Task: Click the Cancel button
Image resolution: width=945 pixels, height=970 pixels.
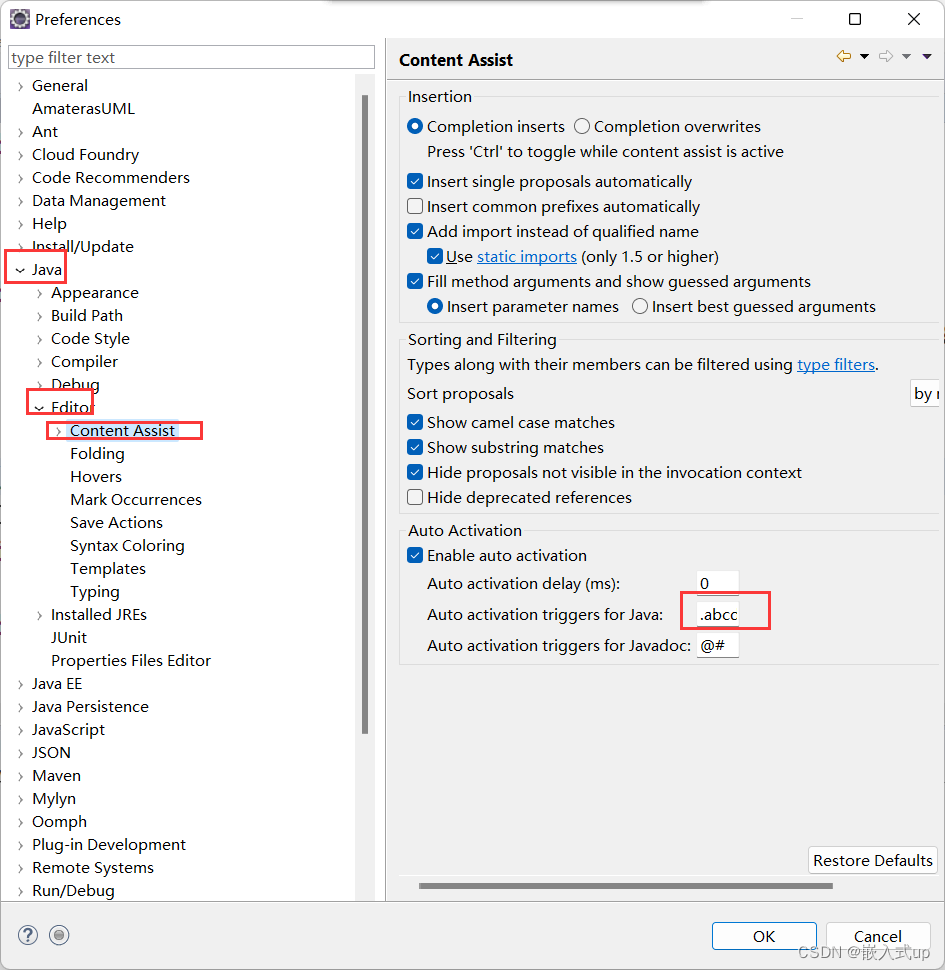Action: tap(878, 936)
